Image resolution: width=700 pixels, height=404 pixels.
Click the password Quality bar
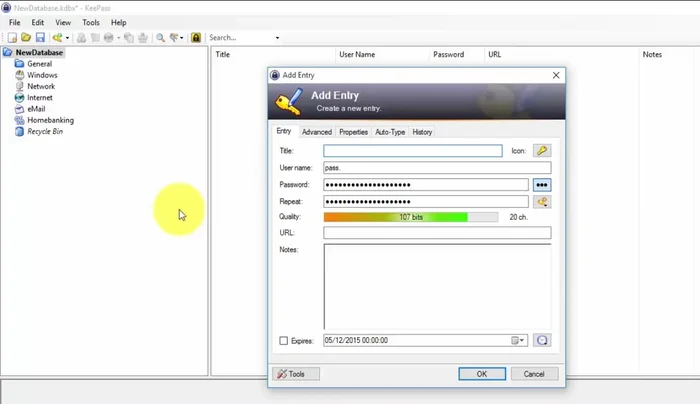pos(410,217)
